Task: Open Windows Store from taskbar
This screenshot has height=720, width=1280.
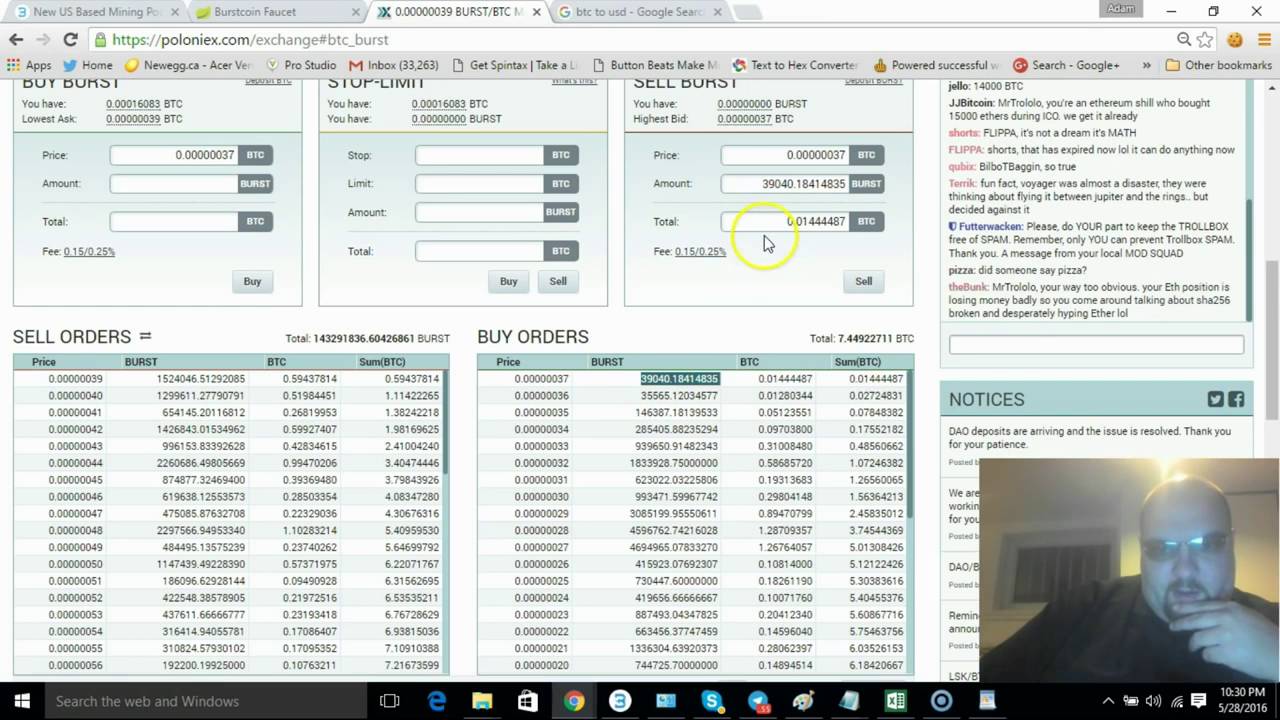Action: 528,701
